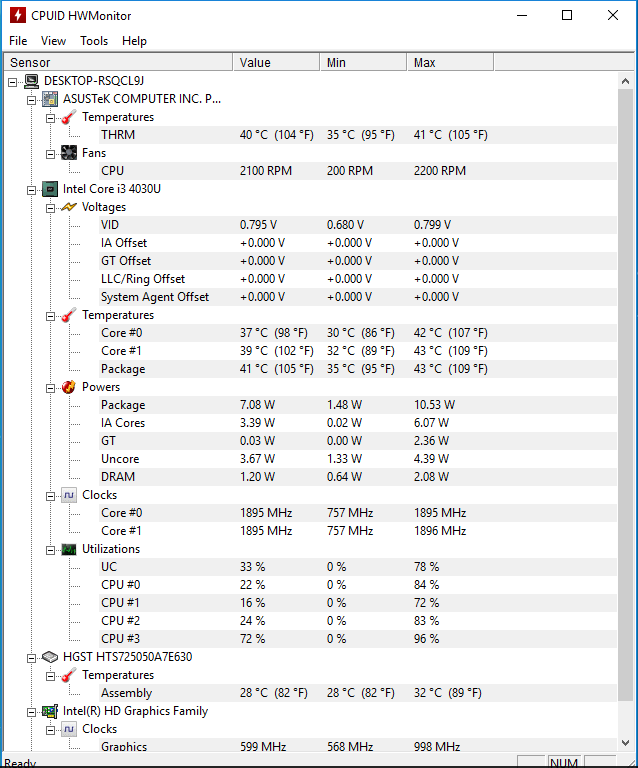Open the File menu
Image resolution: width=638 pixels, height=768 pixels.
coord(18,41)
